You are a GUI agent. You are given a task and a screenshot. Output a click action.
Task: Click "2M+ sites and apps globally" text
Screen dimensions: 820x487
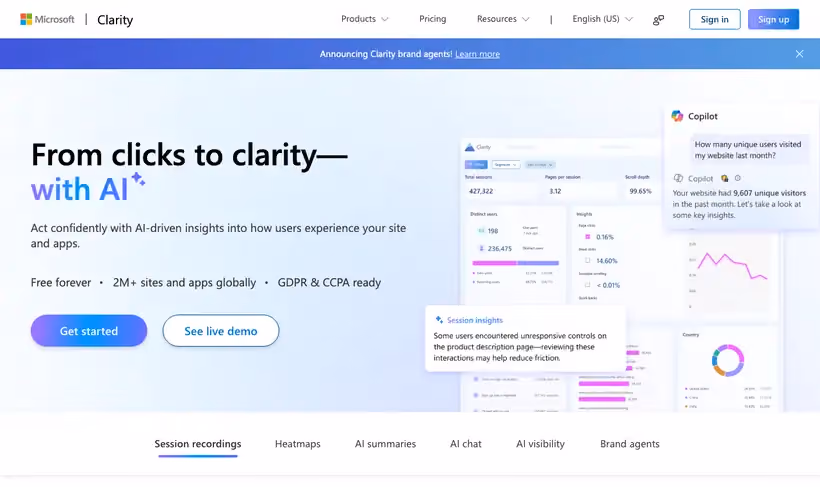(185, 282)
